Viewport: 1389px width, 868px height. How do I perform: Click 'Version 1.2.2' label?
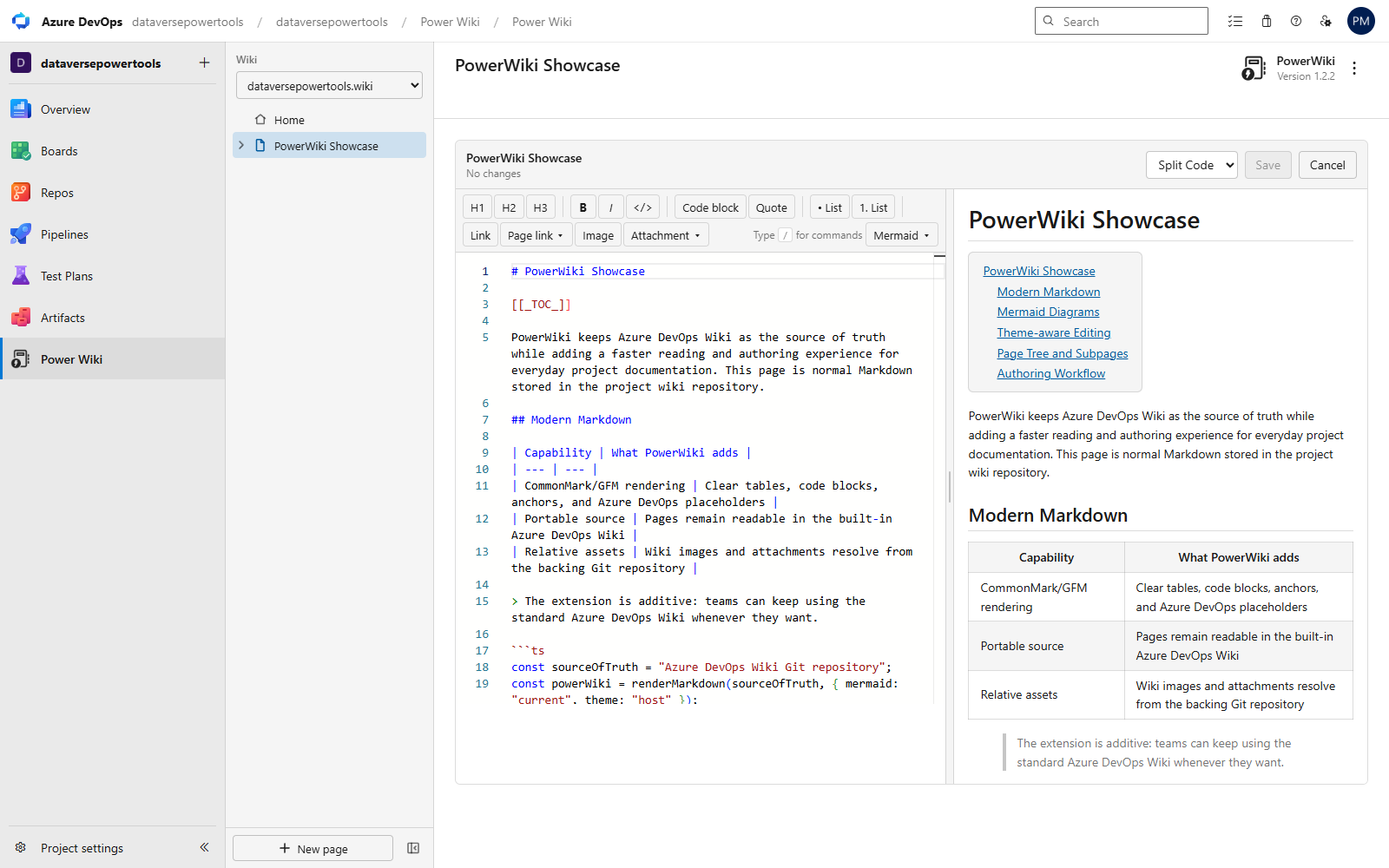point(1306,76)
